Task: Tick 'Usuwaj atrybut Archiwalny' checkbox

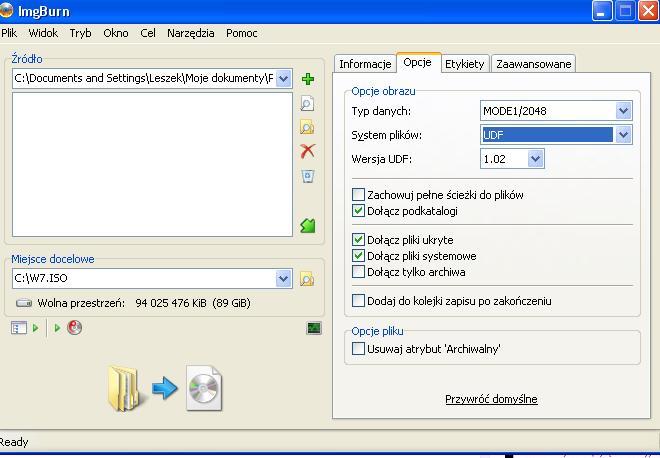Action: [x=359, y=349]
